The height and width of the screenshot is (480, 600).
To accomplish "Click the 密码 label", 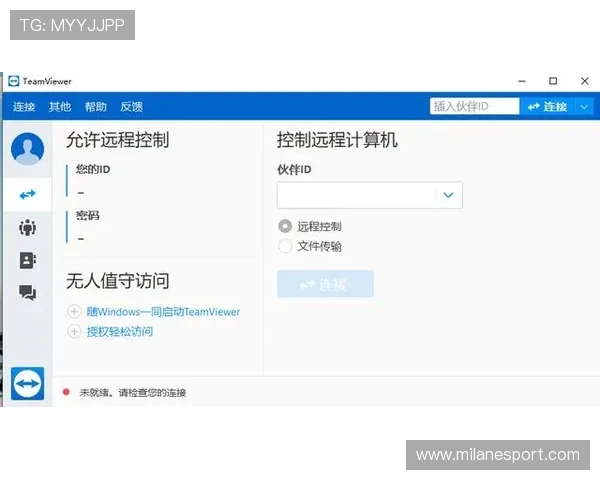I will pyautogui.click(x=88, y=216).
